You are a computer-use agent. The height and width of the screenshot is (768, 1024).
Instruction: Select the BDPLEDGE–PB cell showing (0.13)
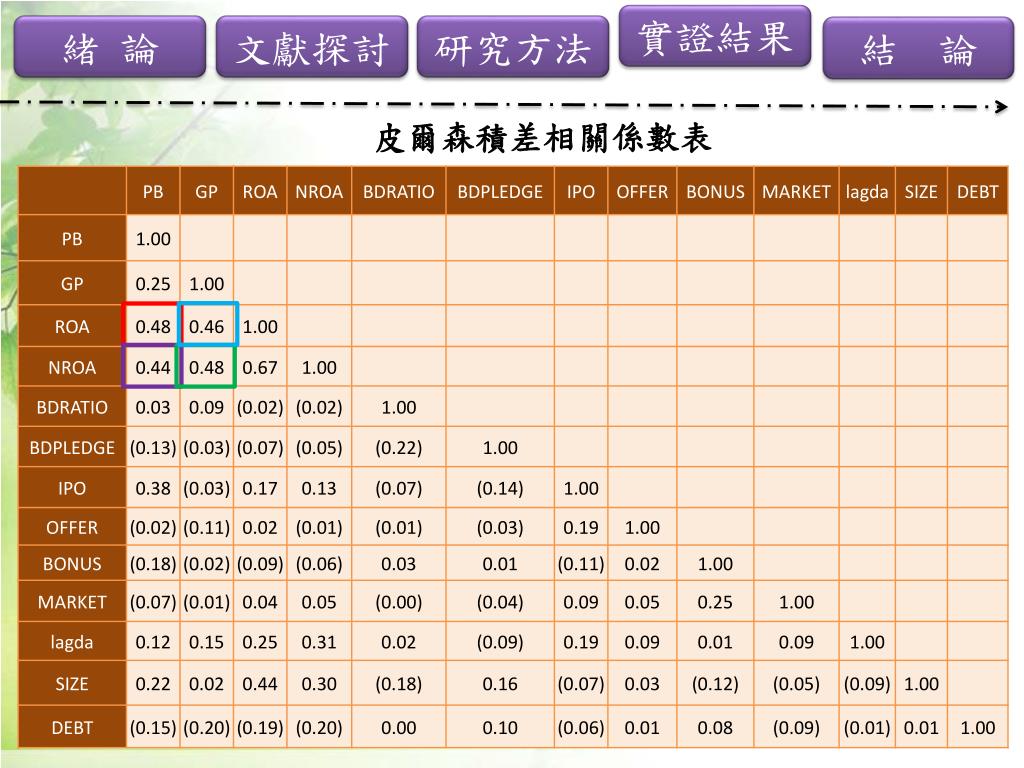pos(153,447)
